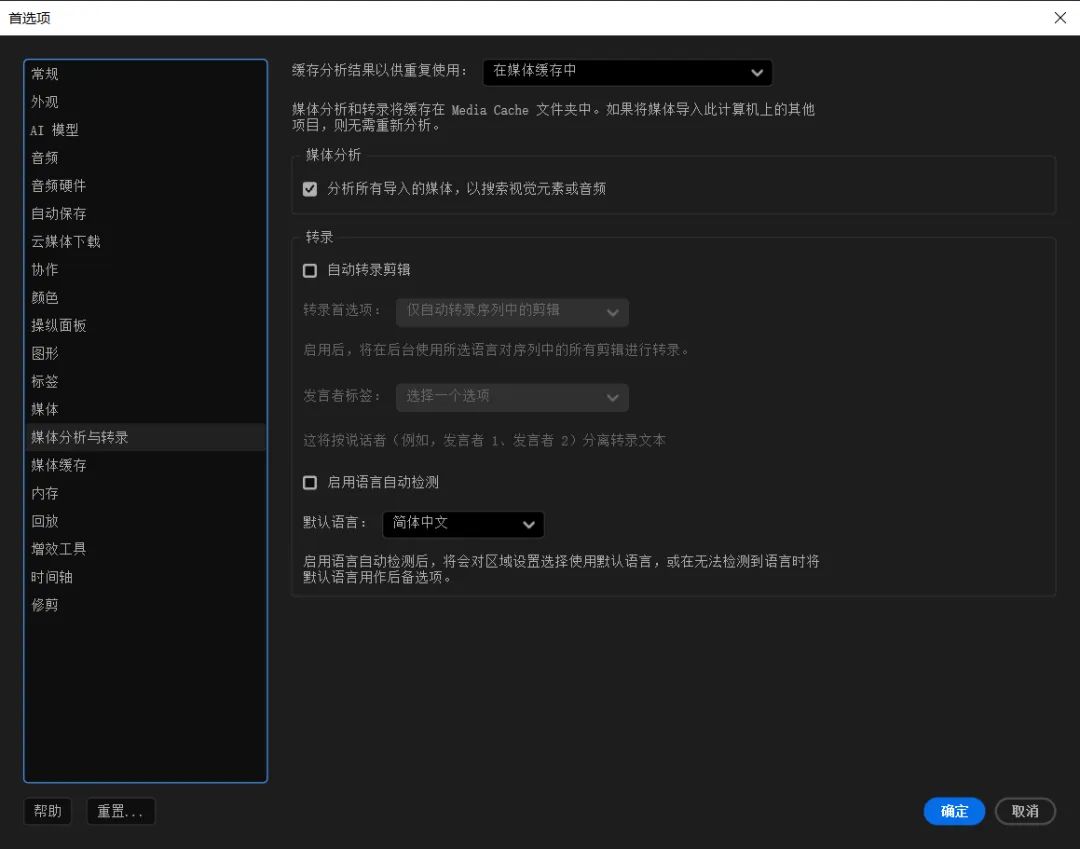Screen dimensions: 1080x849
Task: Open the 常规 preferences category
Action: coord(145,74)
